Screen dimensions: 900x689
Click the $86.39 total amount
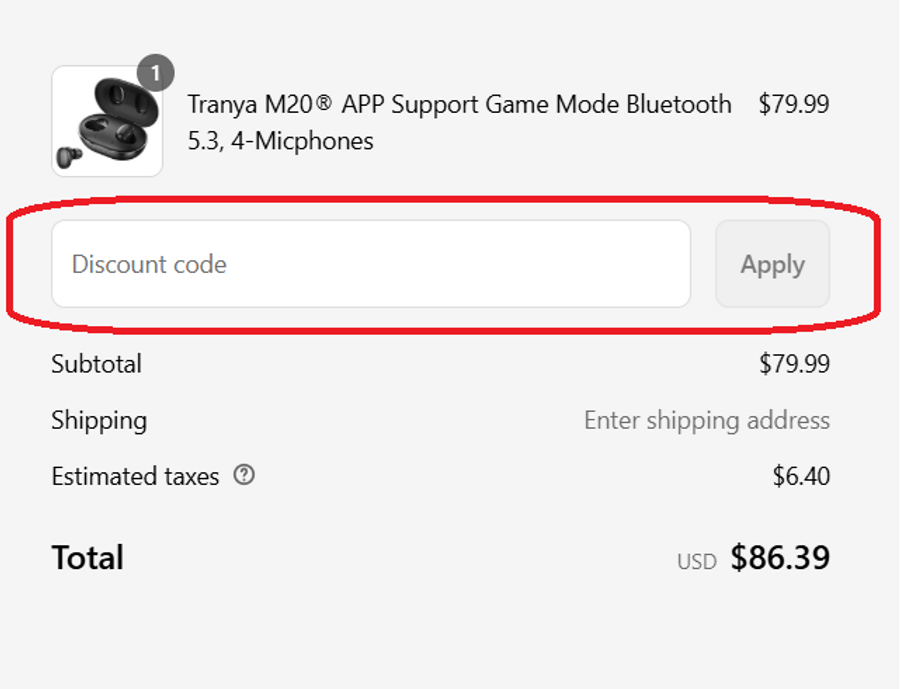pos(780,558)
